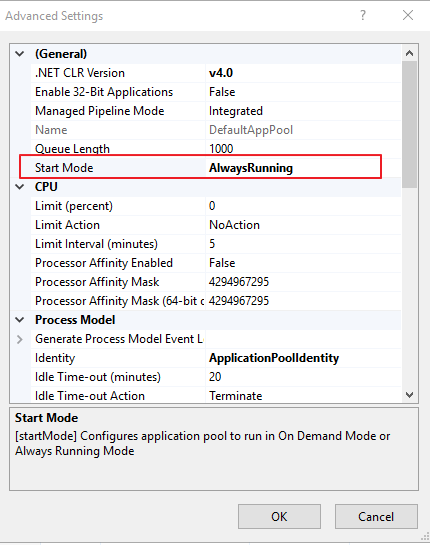Image resolution: width=430 pixels, height=545 pixels.
Task: Click the vertical scrollbar thumb
Action: 409,124
